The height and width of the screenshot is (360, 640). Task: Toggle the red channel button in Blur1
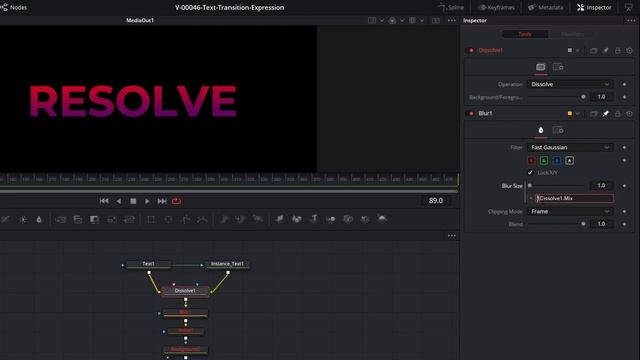[531, 160]
